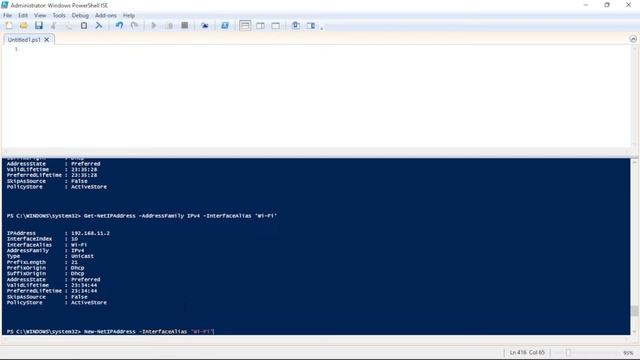
Task: Select the Untitled1.ps1 tab
Action: 24,40
